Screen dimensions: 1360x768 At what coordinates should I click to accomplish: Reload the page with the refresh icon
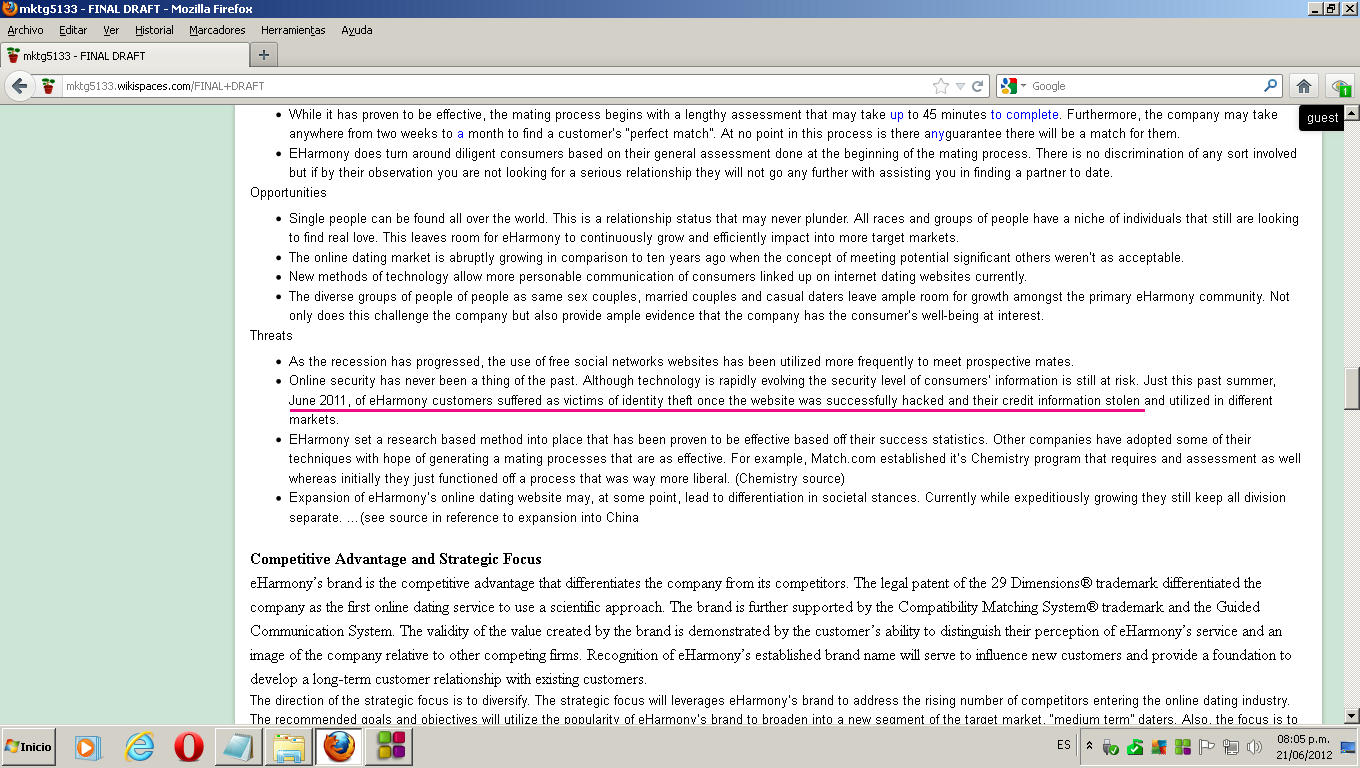[978, 86]
